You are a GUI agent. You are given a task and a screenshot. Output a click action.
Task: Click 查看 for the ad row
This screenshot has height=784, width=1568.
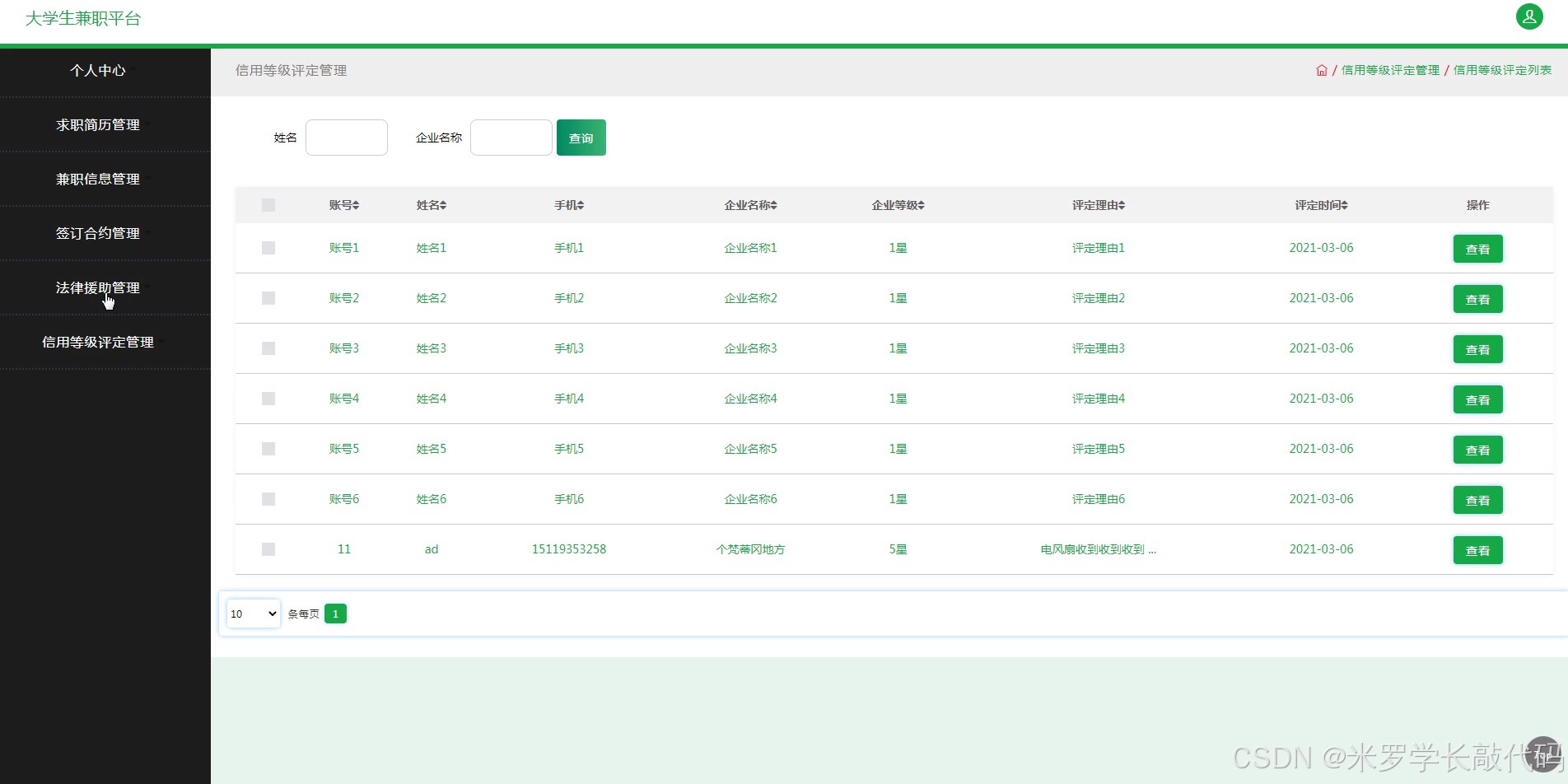(x=1477, y=550)
